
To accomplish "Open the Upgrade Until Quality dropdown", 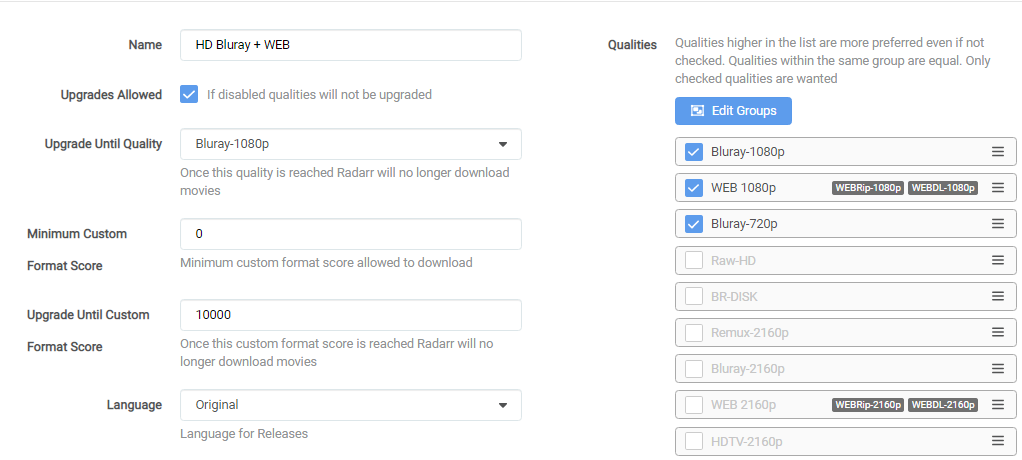I will point(350,144).
